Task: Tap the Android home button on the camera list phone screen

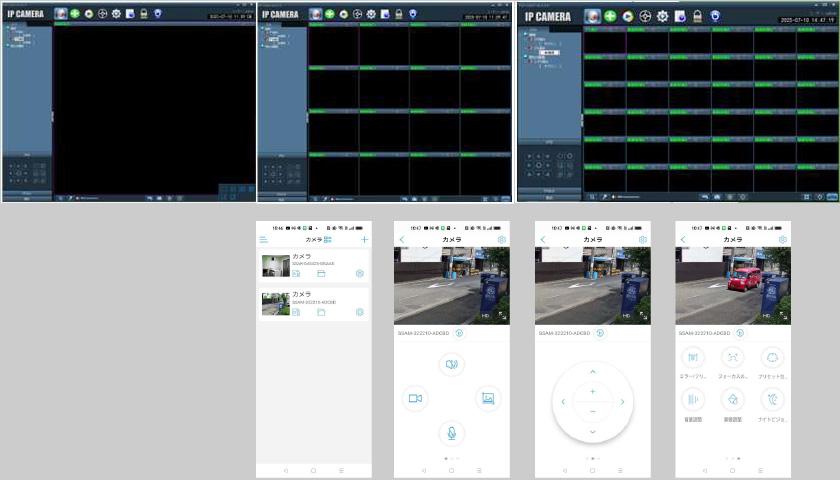Action: [x=313, y=470]
